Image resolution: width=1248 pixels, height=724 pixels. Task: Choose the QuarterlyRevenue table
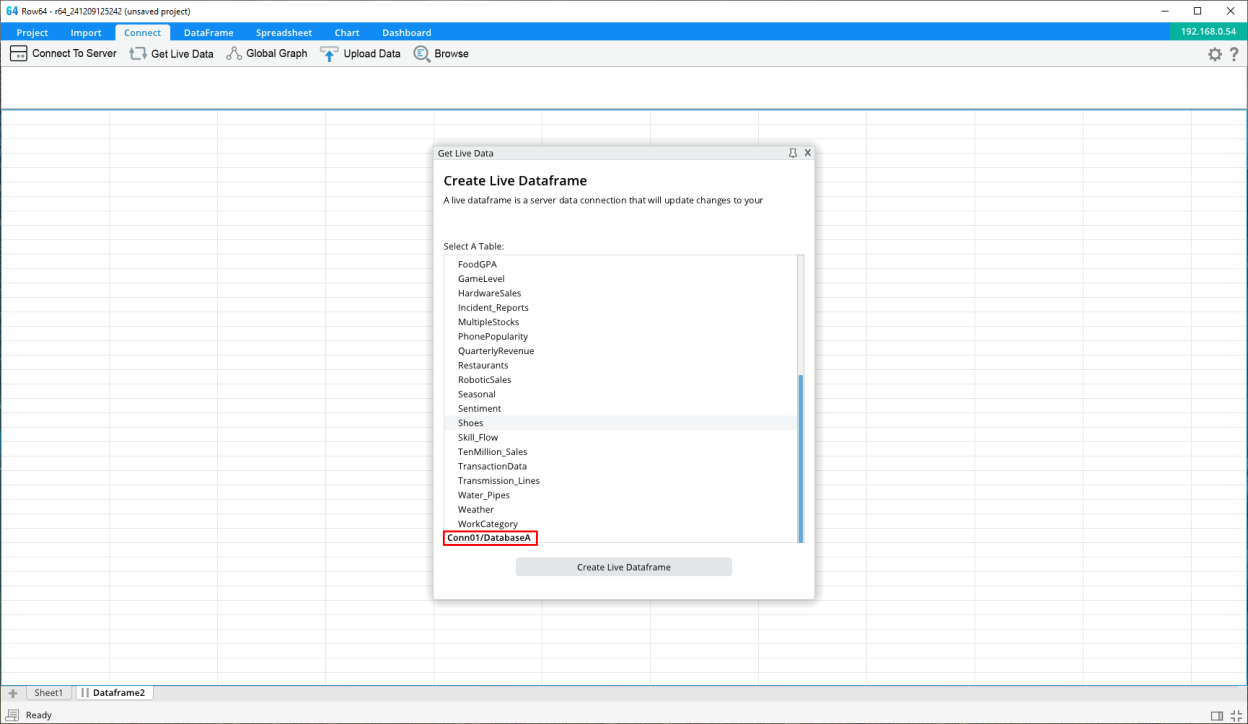point(496,351)
